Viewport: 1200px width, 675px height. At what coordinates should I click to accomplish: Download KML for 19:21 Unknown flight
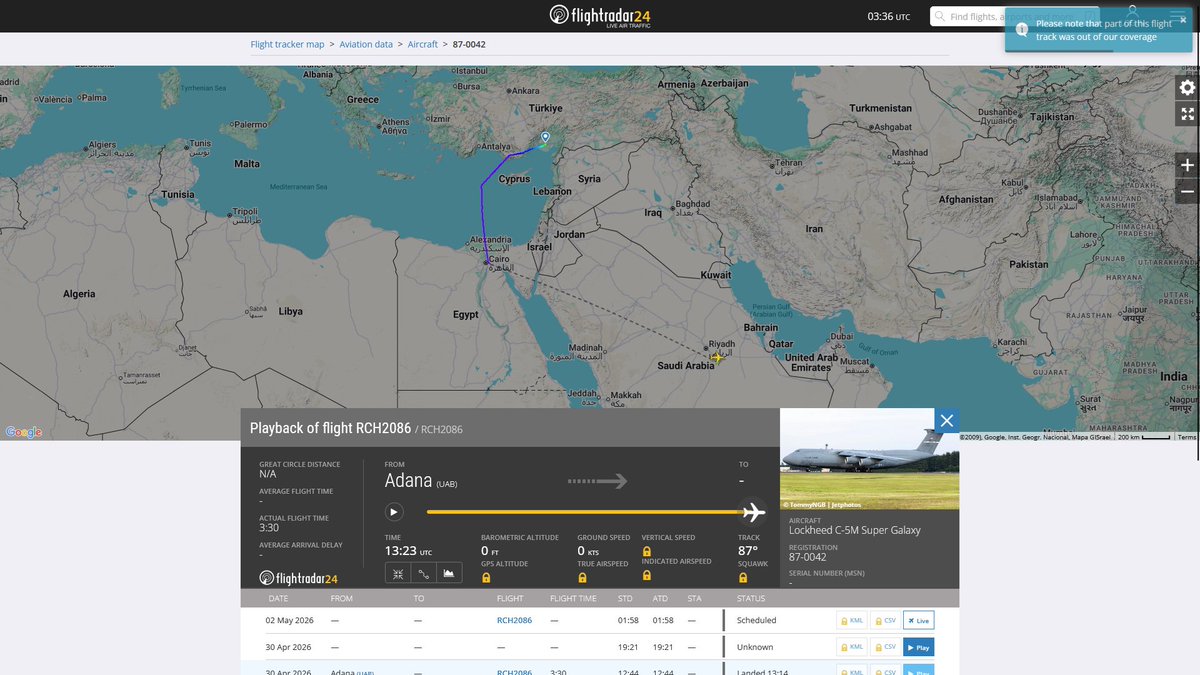point(852,647)
